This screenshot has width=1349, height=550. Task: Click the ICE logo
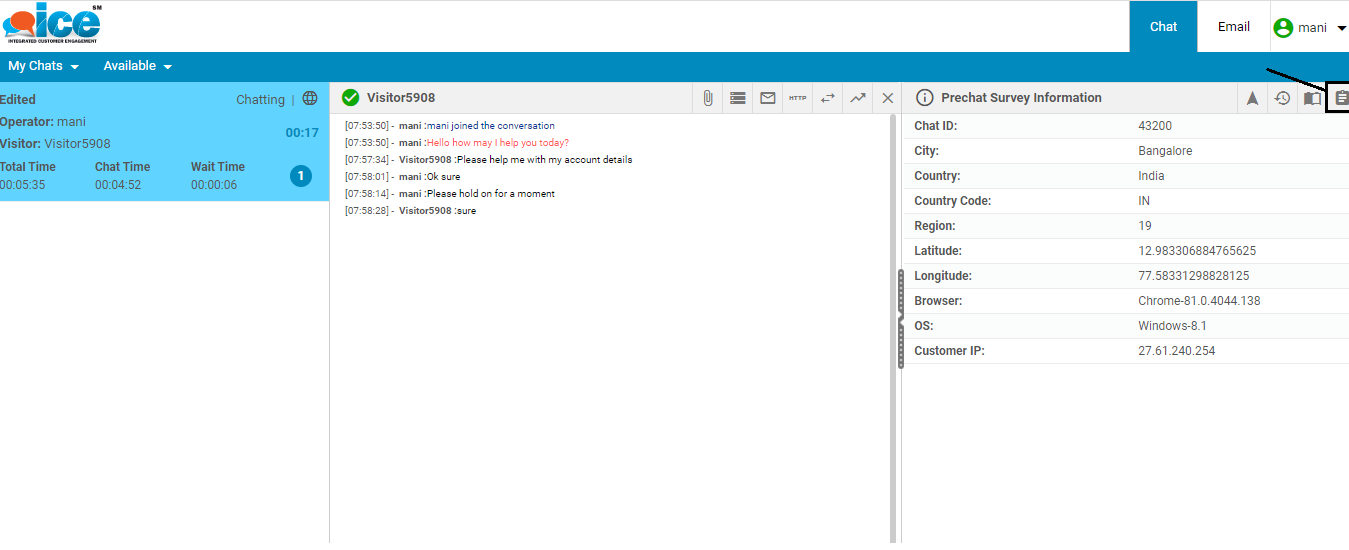(x=52, y=23)
